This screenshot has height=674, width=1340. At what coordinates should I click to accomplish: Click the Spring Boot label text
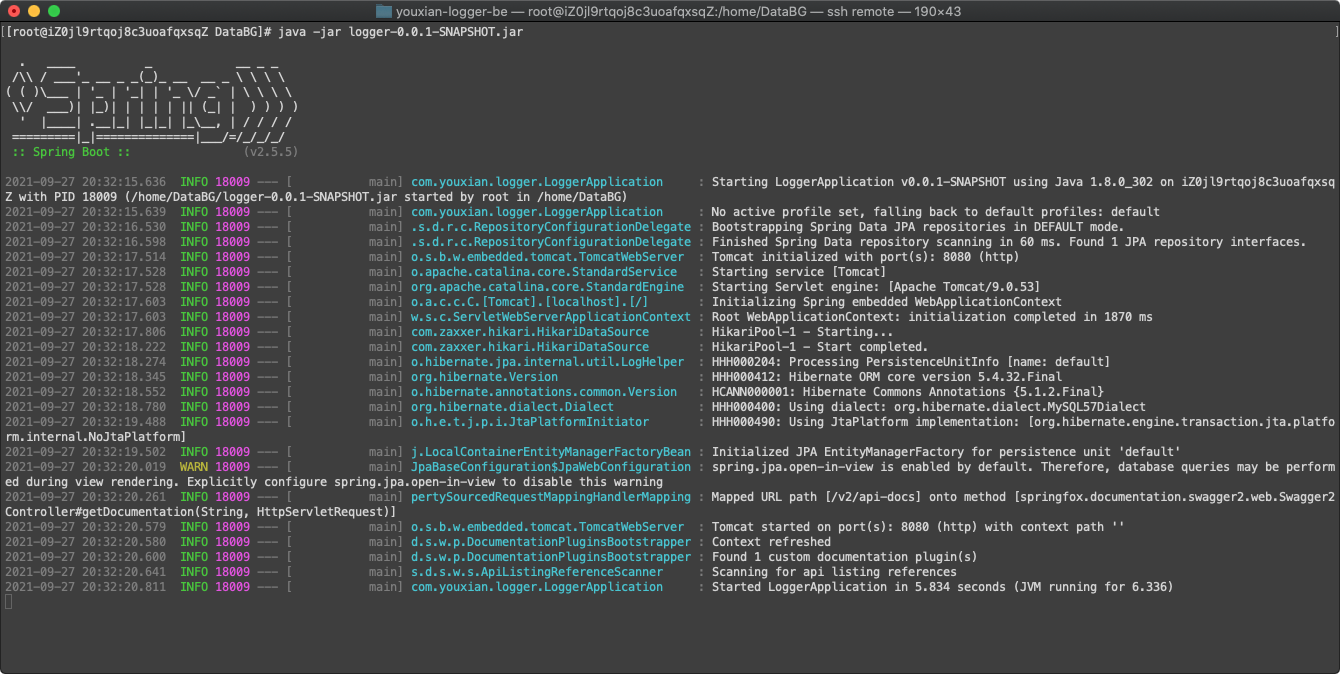tap(71, 152)
